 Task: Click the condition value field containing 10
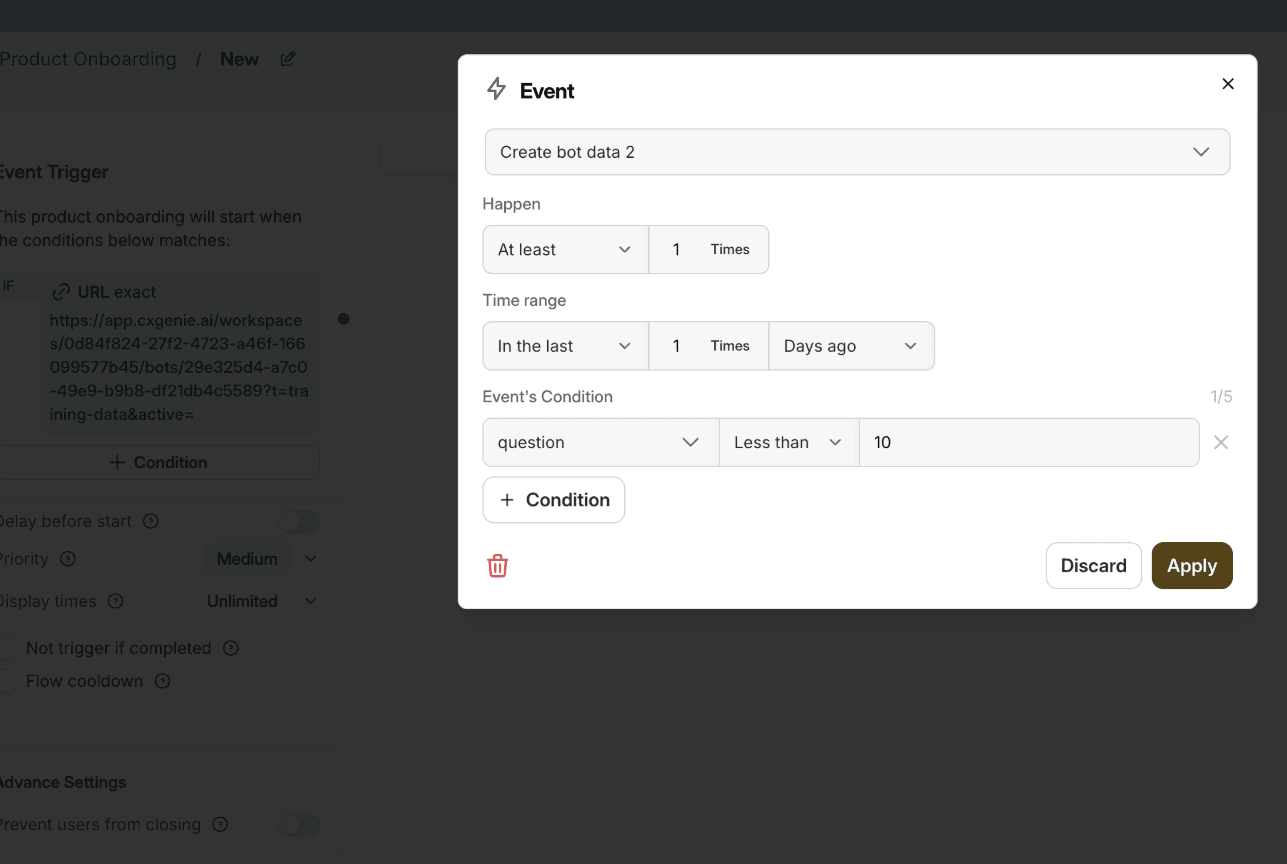(1028, 442)
